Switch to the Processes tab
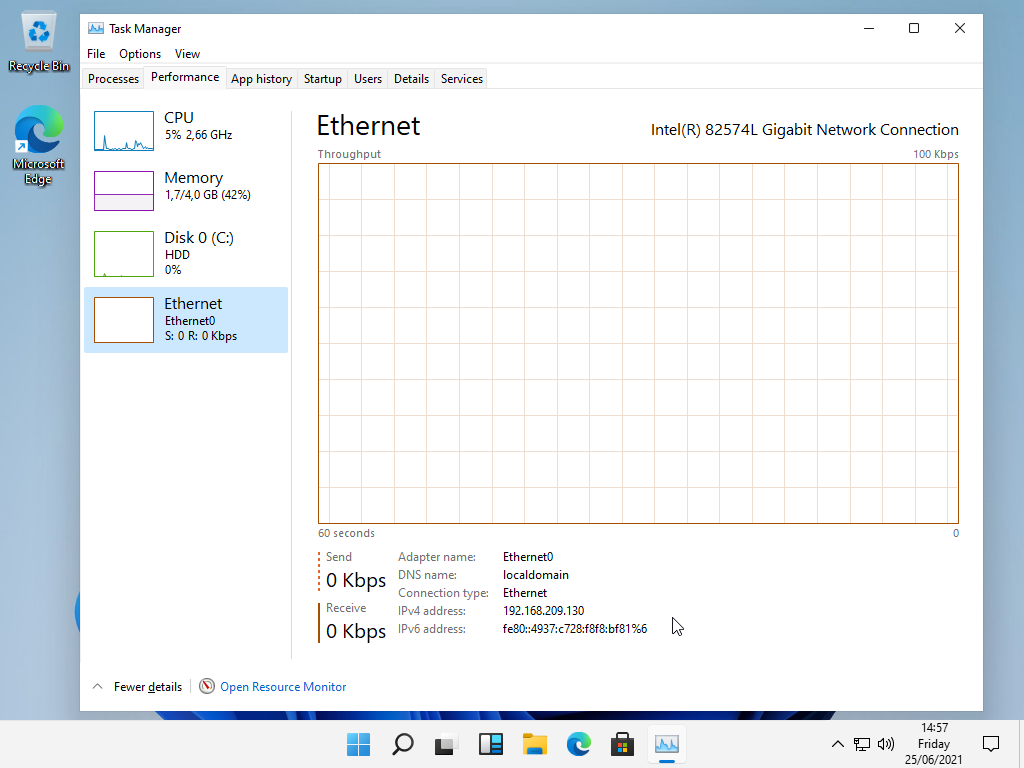This screenshot has height=768, width=1024. point(113,79)
